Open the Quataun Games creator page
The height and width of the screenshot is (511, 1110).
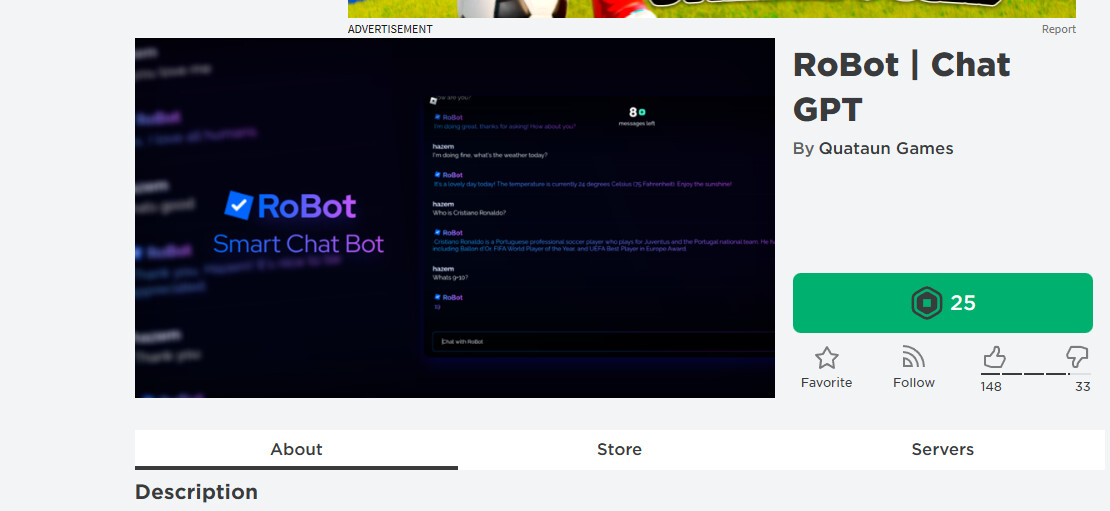point(886,149)
